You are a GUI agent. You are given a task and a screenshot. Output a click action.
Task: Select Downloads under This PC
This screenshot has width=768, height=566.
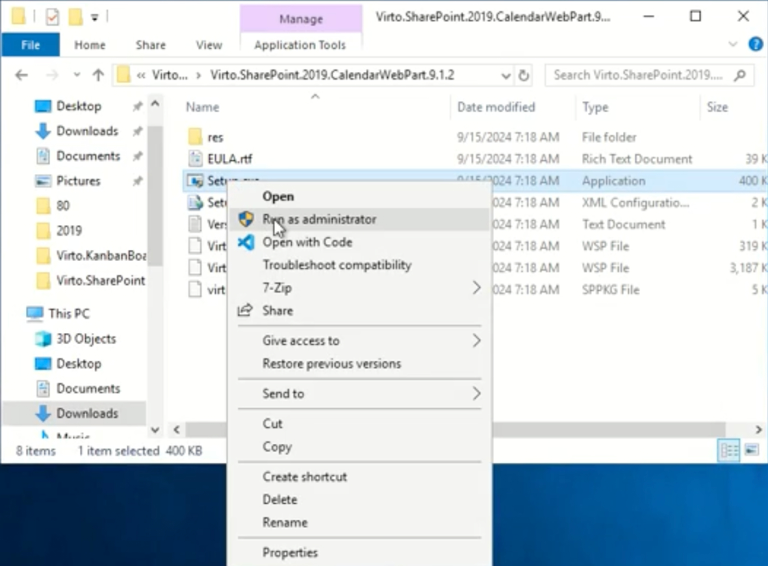[87, 413]
